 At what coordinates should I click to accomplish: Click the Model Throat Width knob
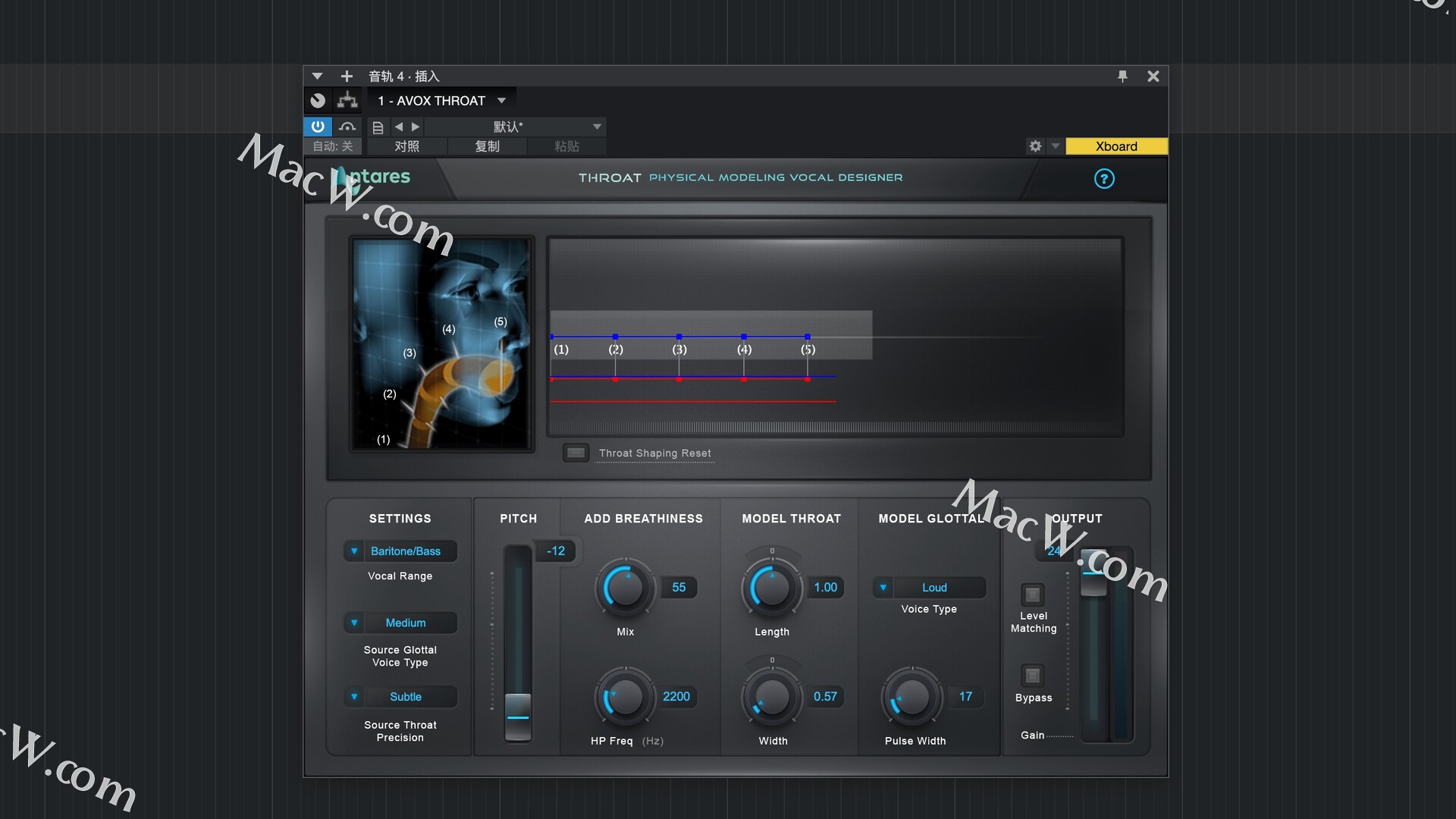pos(772,697)
